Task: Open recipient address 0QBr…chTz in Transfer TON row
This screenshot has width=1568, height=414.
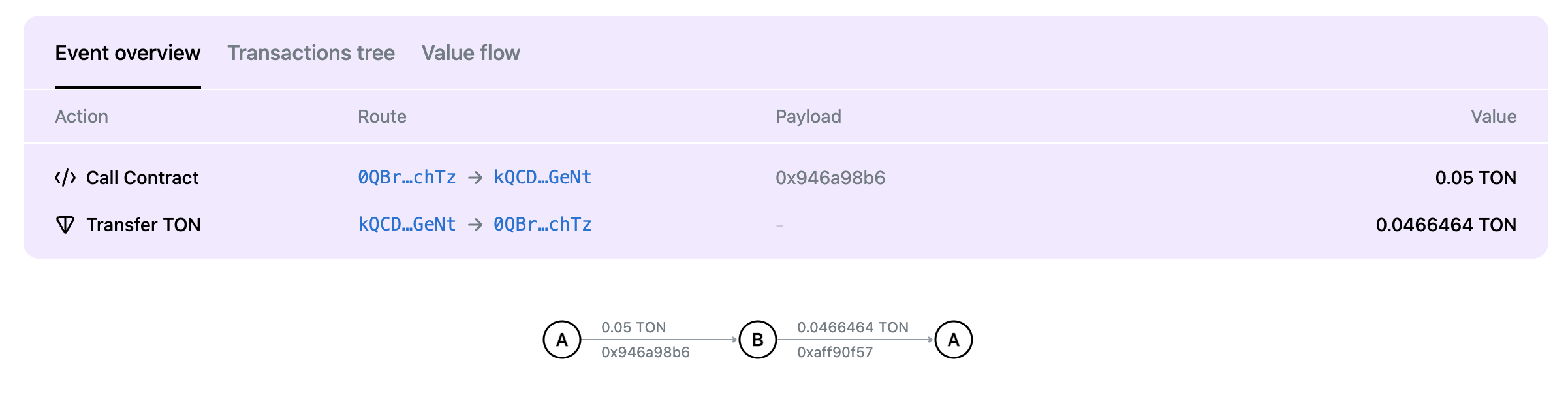Action: tap(542, 225)
